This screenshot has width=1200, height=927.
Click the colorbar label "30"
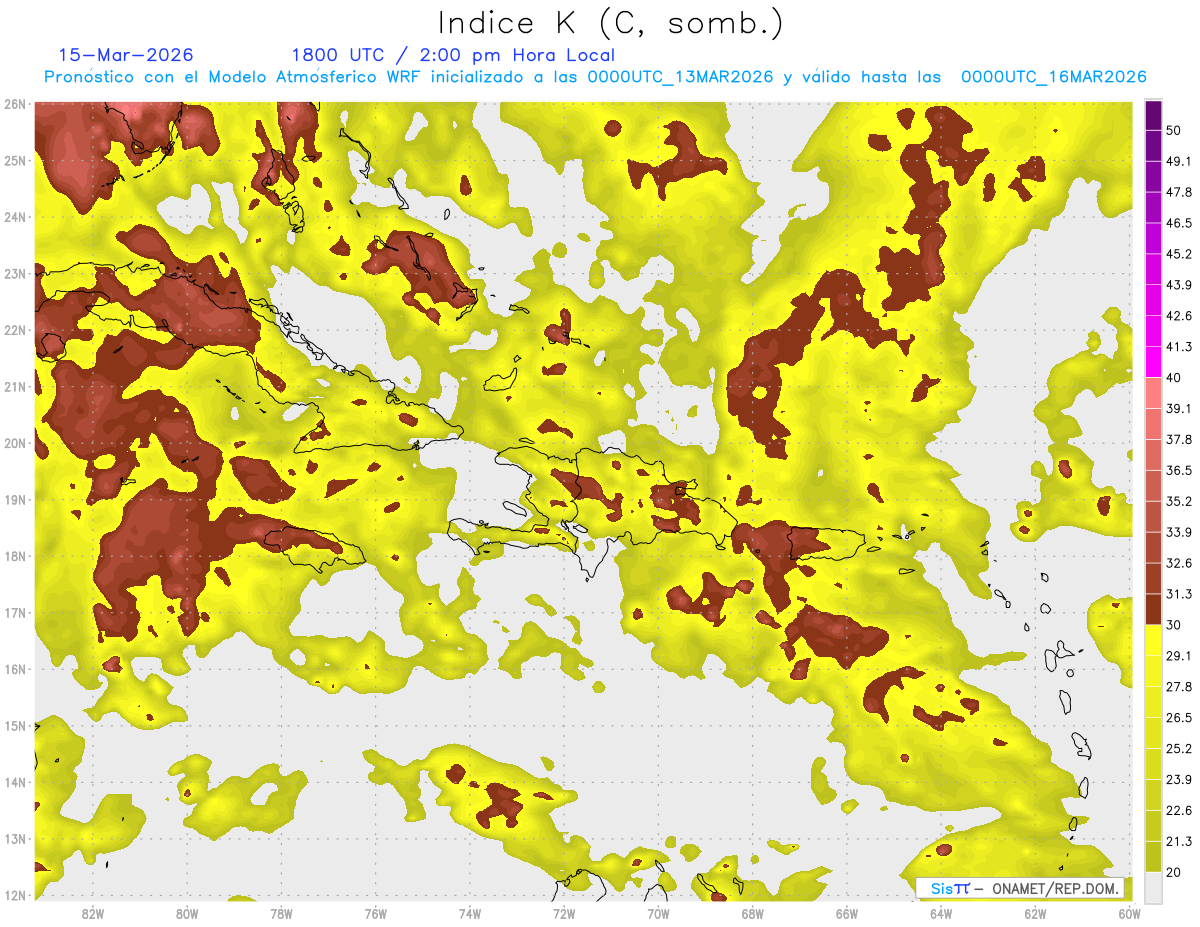click(x=1174, y=625)
